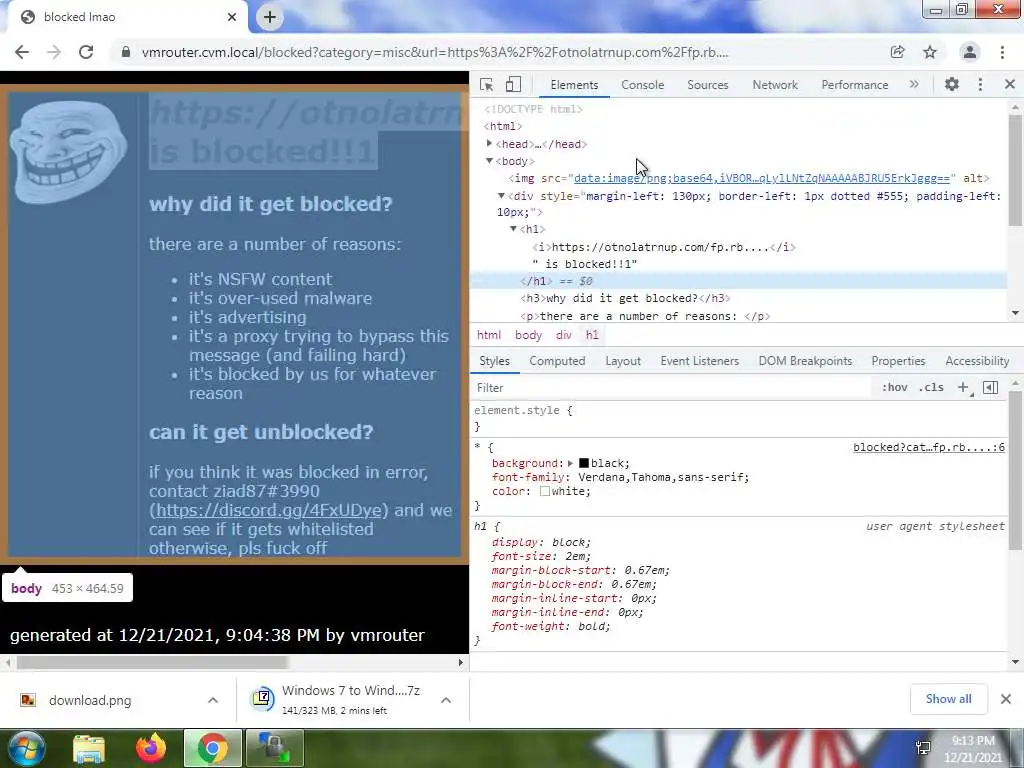Switch to Chrome on the taskbar
This screenshot has width=1024, height=768.
tap(213, 748)
